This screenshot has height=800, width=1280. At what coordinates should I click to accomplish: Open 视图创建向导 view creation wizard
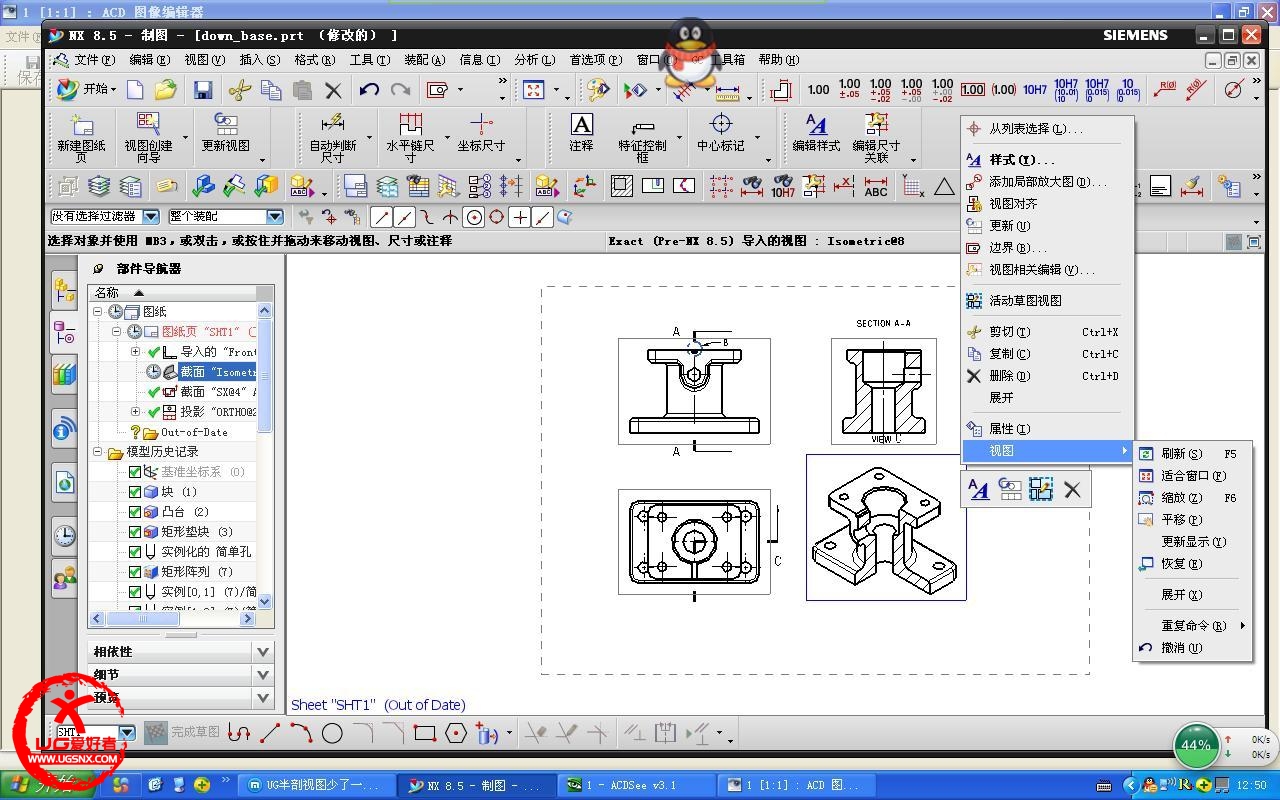point(148,138)
